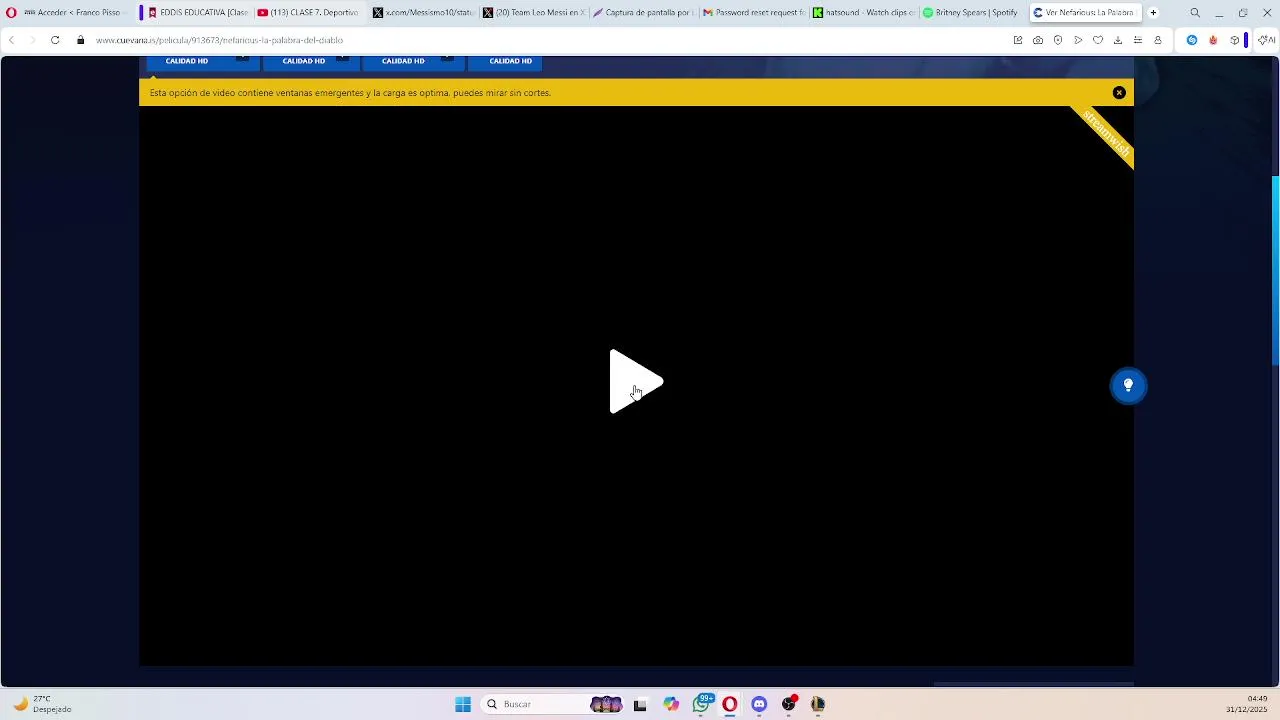Image resolution: width=1280 pixels, height=720 pixels.
Task: Open a new browser tab
Action: (x=1153, y=13)
